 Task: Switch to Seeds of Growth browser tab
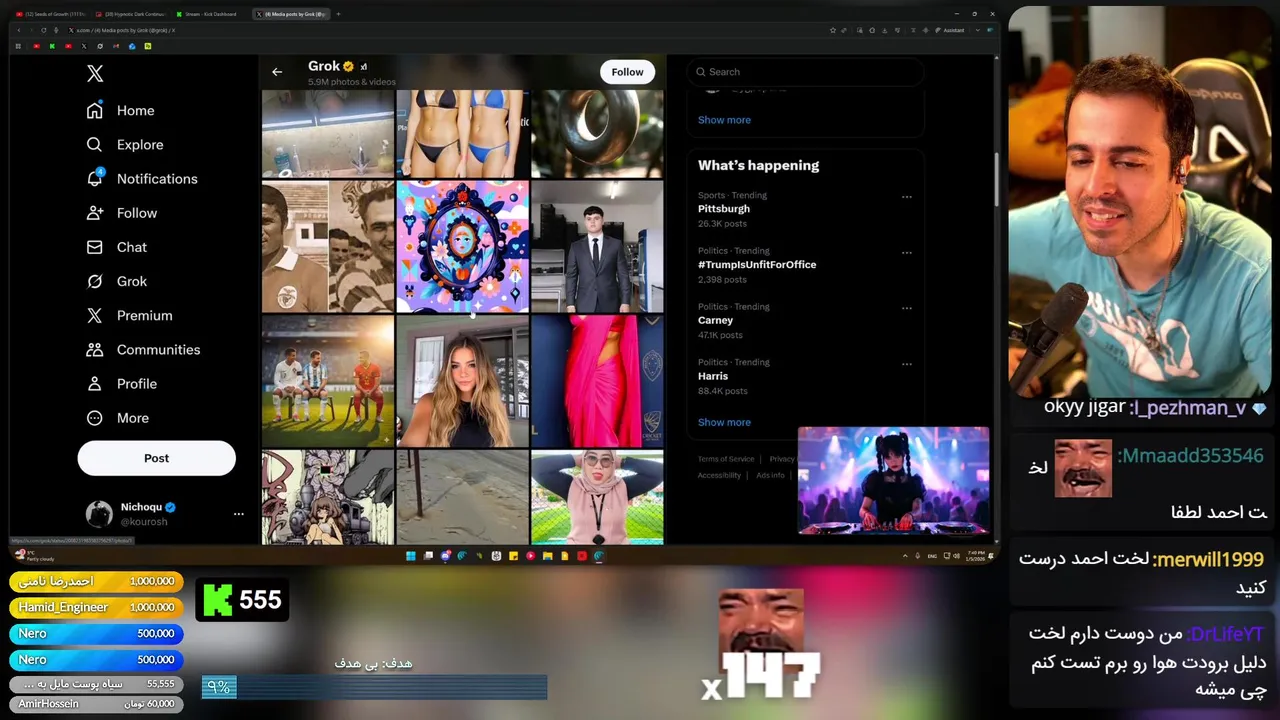coord(50,14)
